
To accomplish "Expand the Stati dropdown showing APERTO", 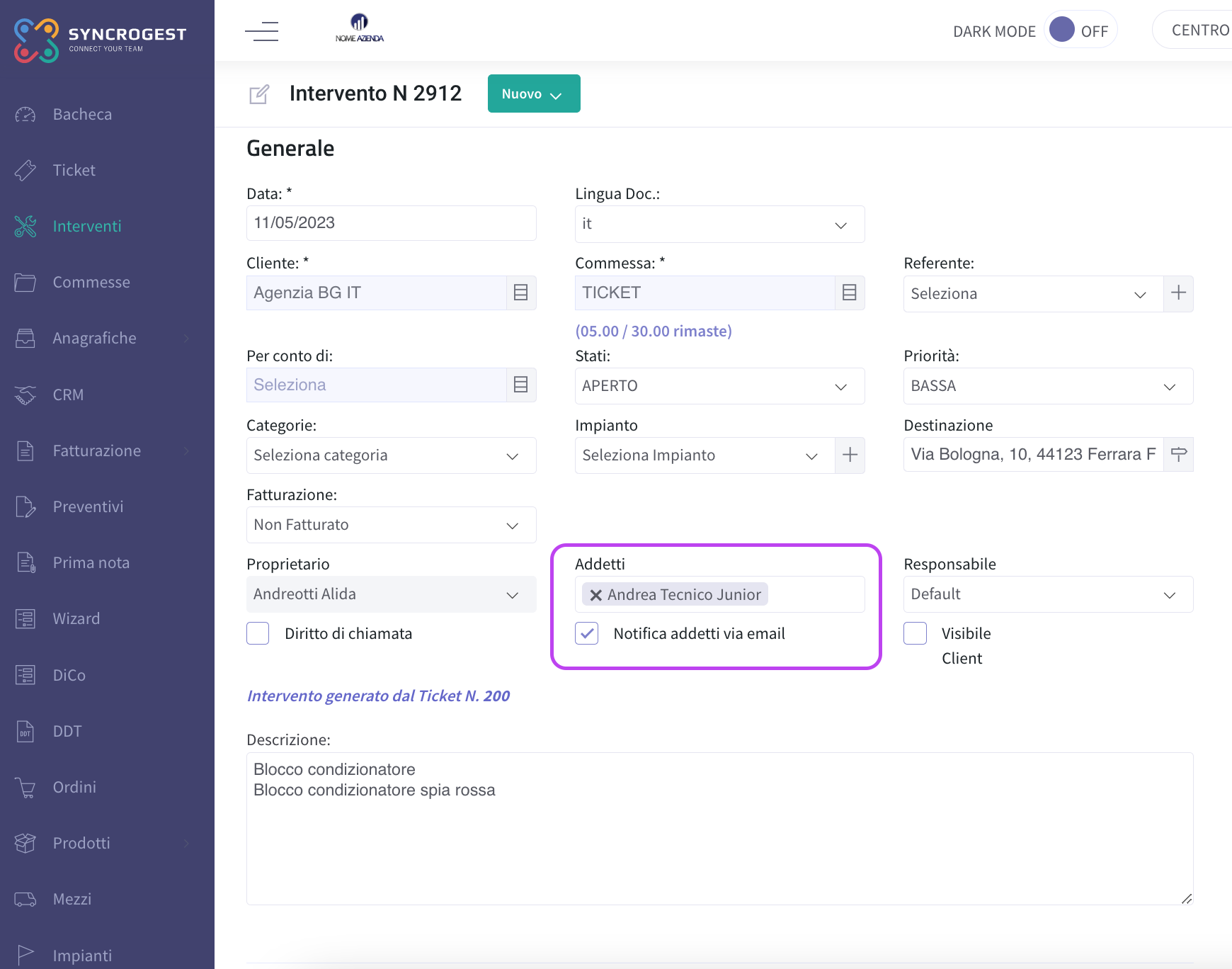I will pos(719,386).
